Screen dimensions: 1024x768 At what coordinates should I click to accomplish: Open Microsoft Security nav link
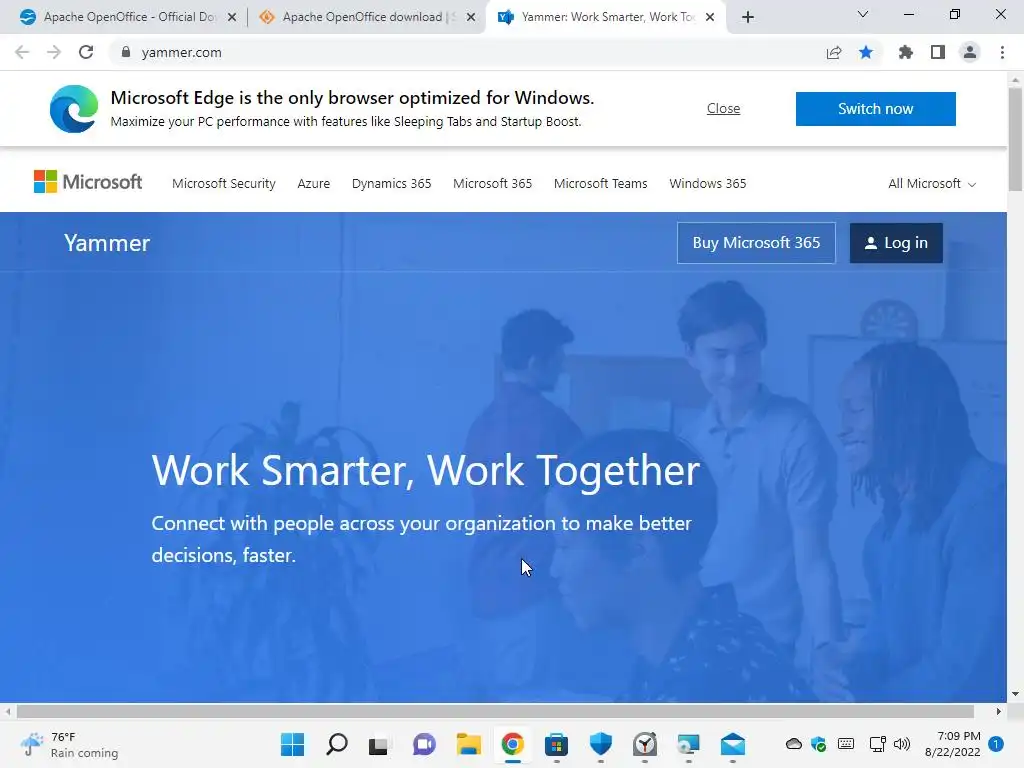224,184
